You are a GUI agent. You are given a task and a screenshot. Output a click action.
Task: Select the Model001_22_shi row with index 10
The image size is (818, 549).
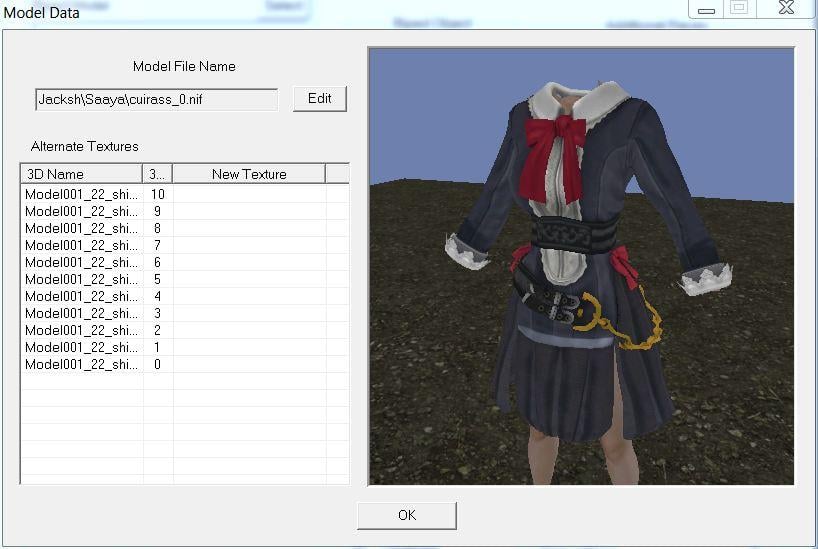coord(185,194)
